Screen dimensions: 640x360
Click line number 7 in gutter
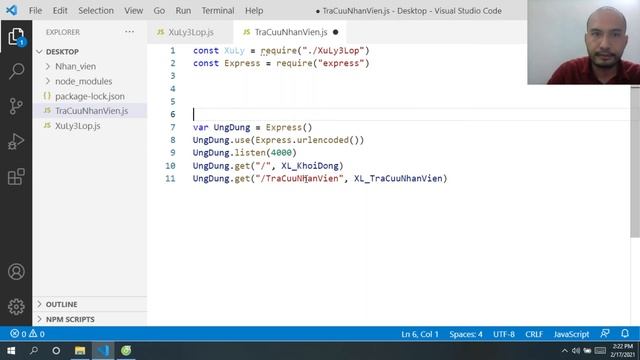[x=173, y=127]
